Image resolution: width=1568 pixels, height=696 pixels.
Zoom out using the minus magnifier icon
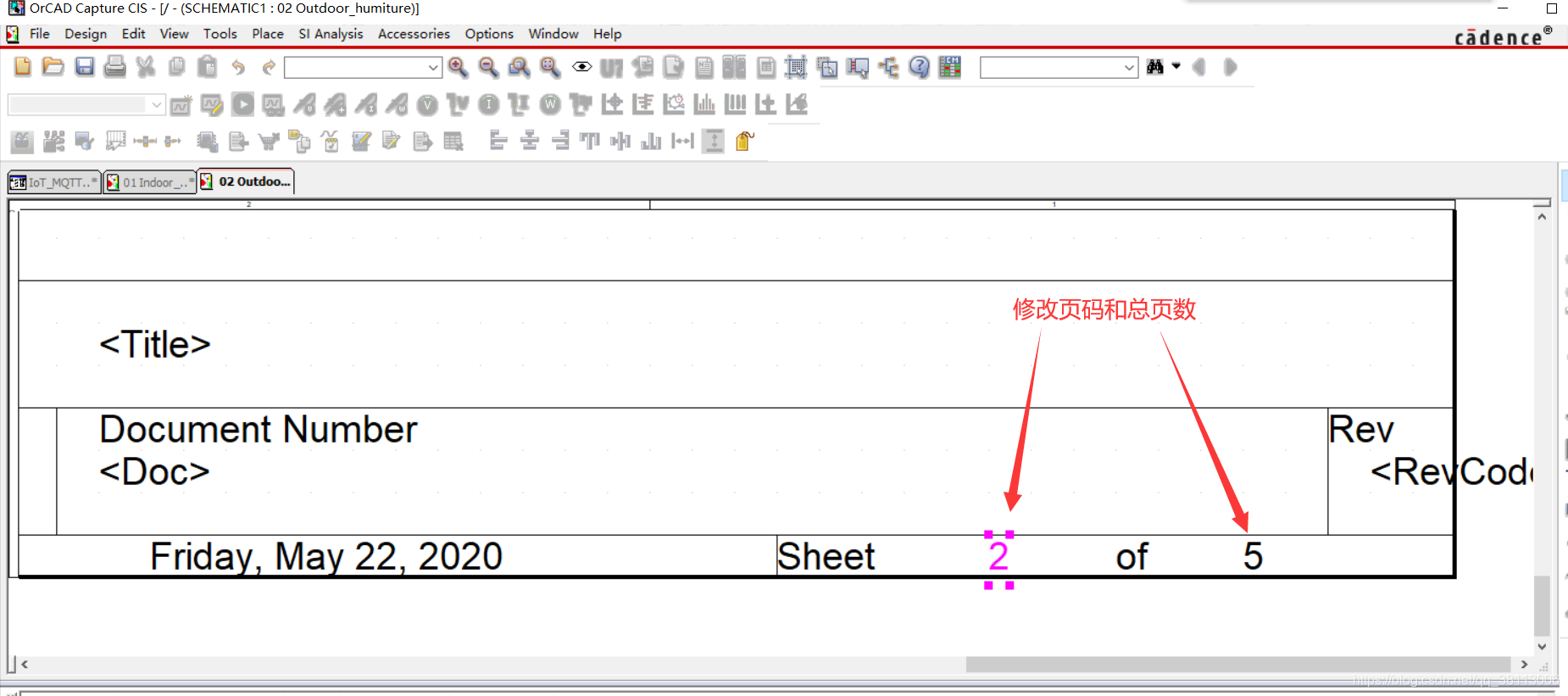pyautogui.click(x=488, y=67)
